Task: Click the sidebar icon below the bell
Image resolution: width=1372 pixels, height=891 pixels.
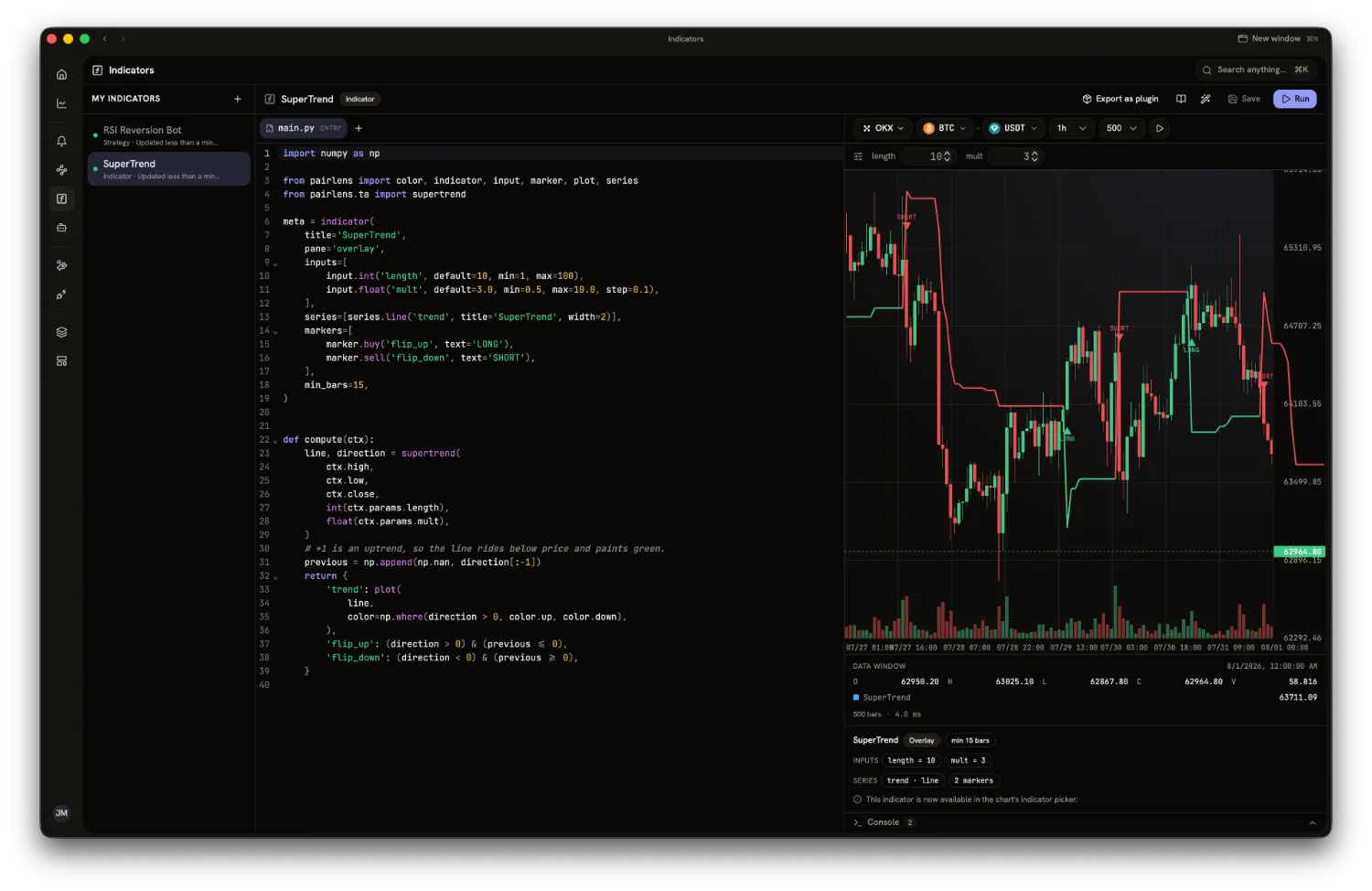Action: (x=61, y=170)
